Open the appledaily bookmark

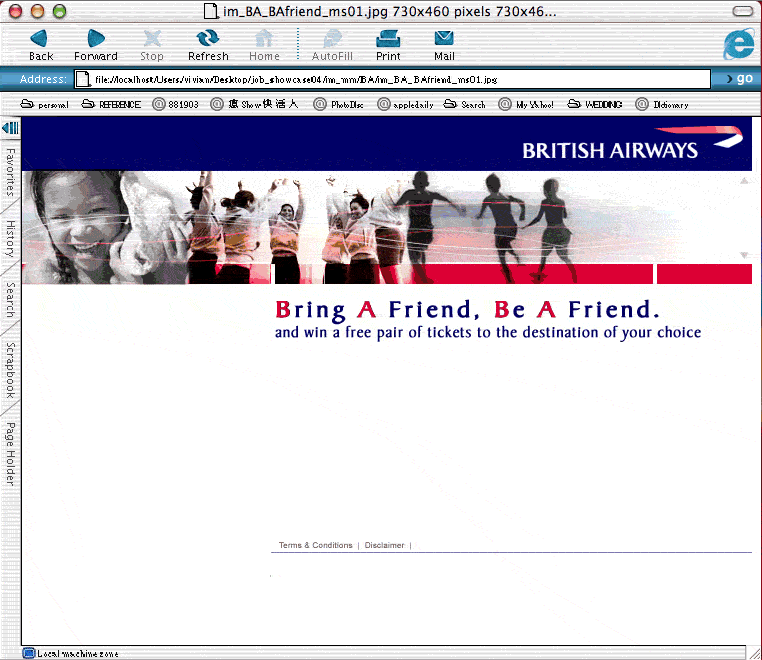405,104
